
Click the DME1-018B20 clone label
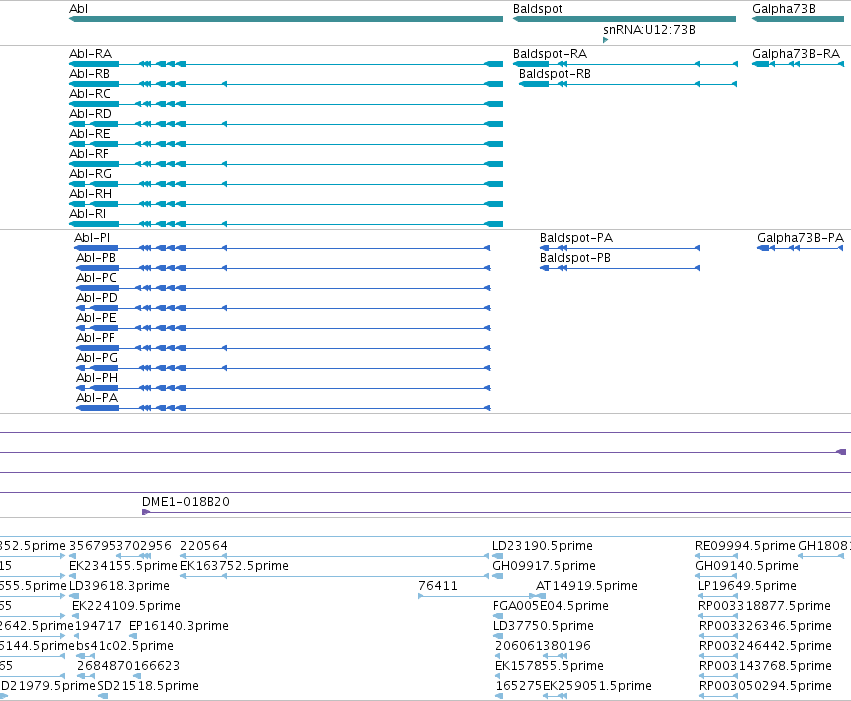coord(186,502)
